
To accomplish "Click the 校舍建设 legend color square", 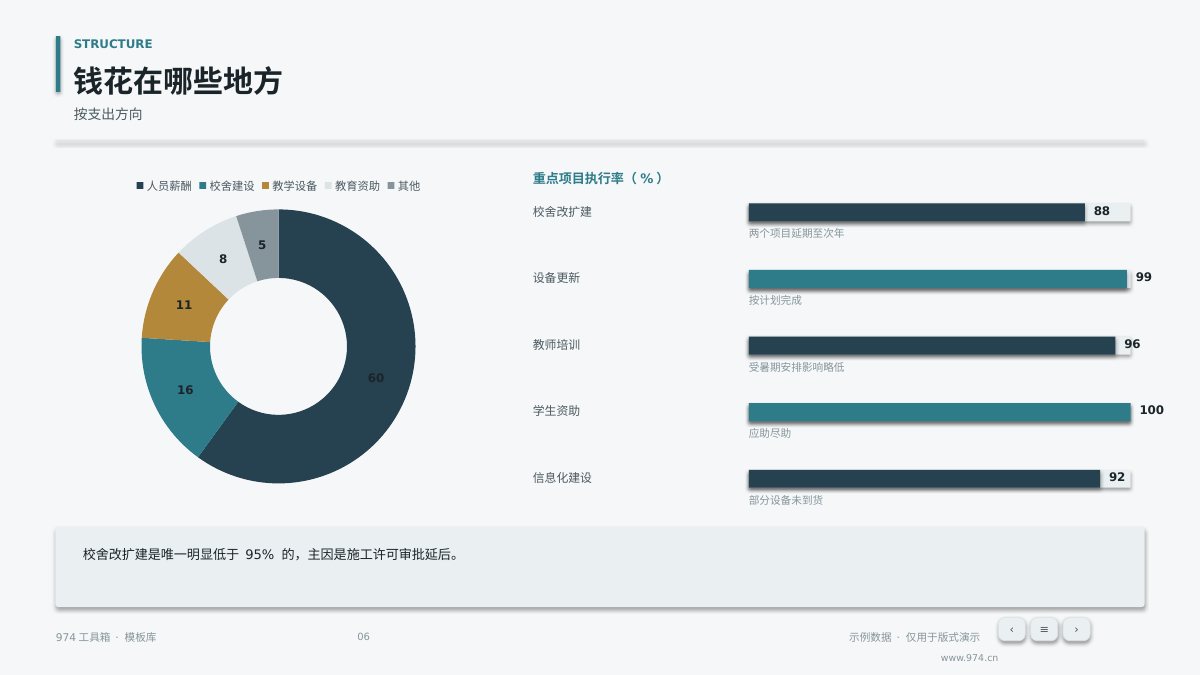I will tap(203, 186).
